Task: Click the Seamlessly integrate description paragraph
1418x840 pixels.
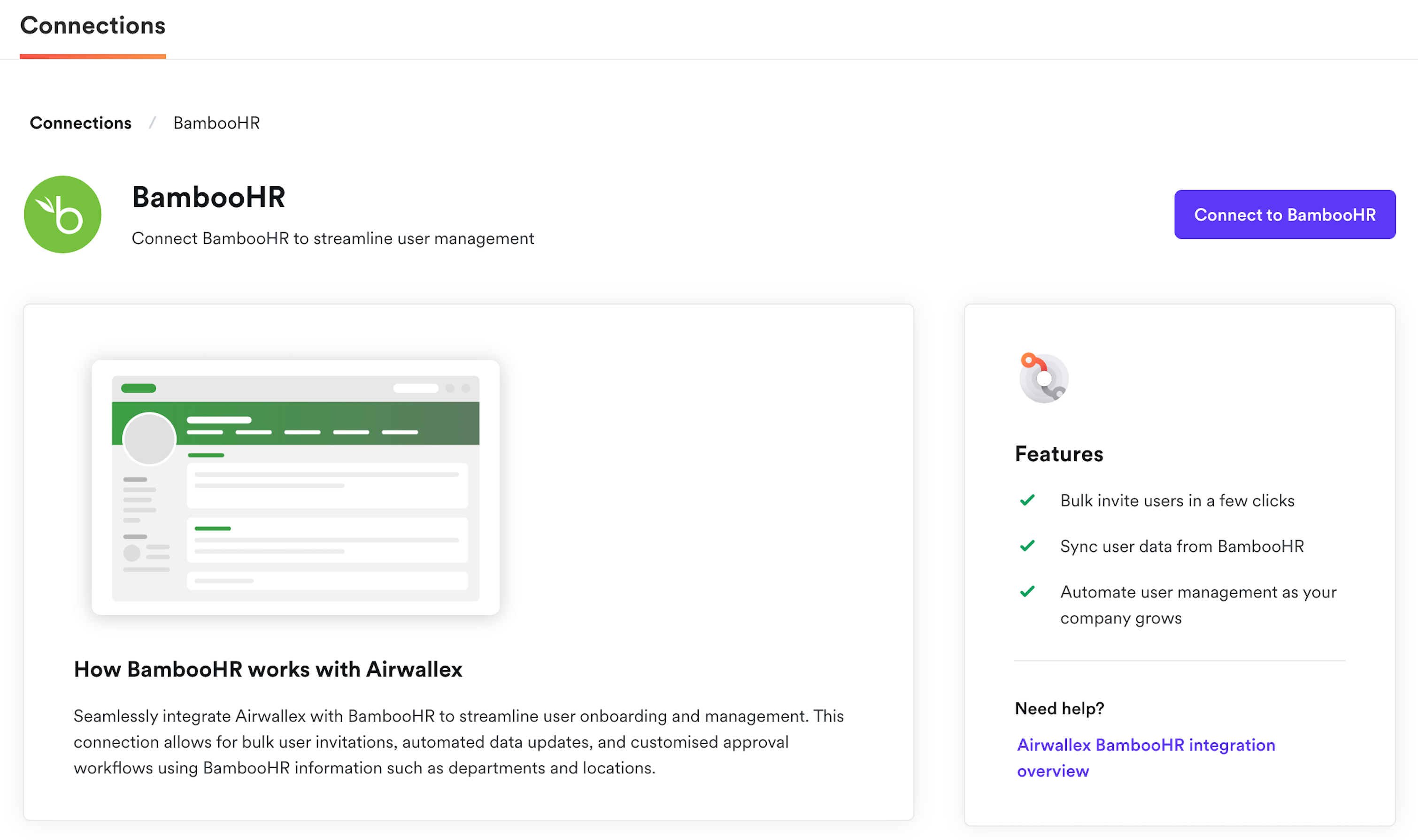Action: point(459,741)
